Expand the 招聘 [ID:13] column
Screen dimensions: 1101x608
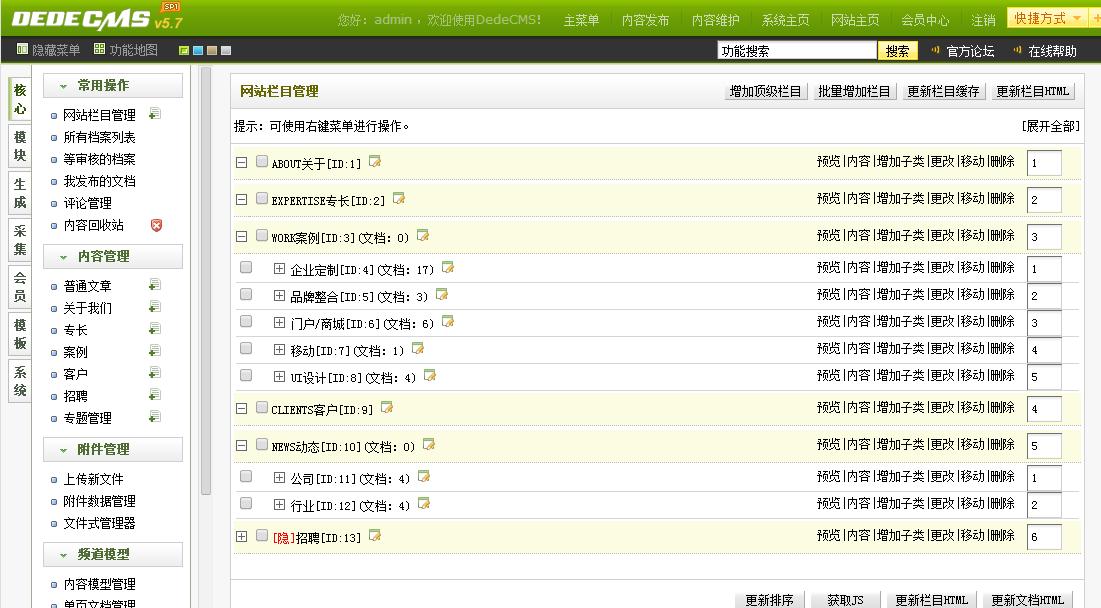click(241, 537)
